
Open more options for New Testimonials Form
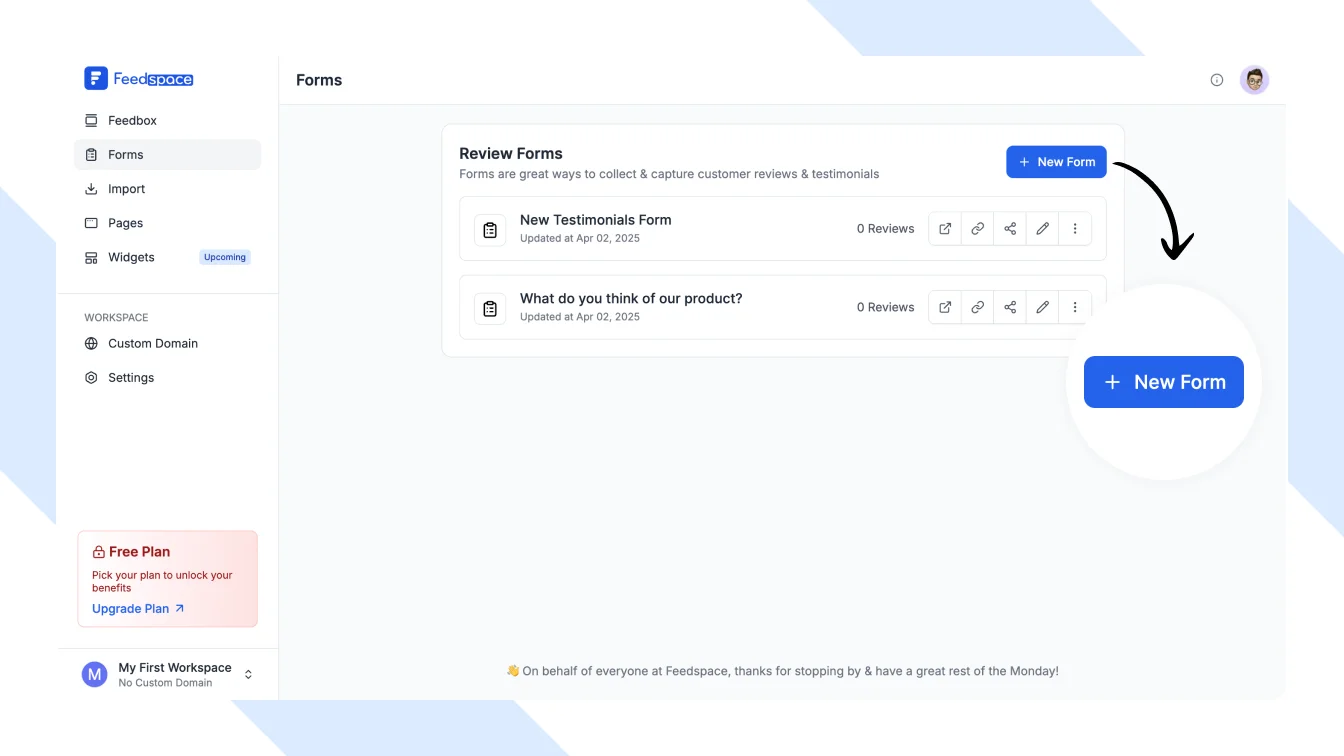pyautogui.click(x=1075, y=229)
